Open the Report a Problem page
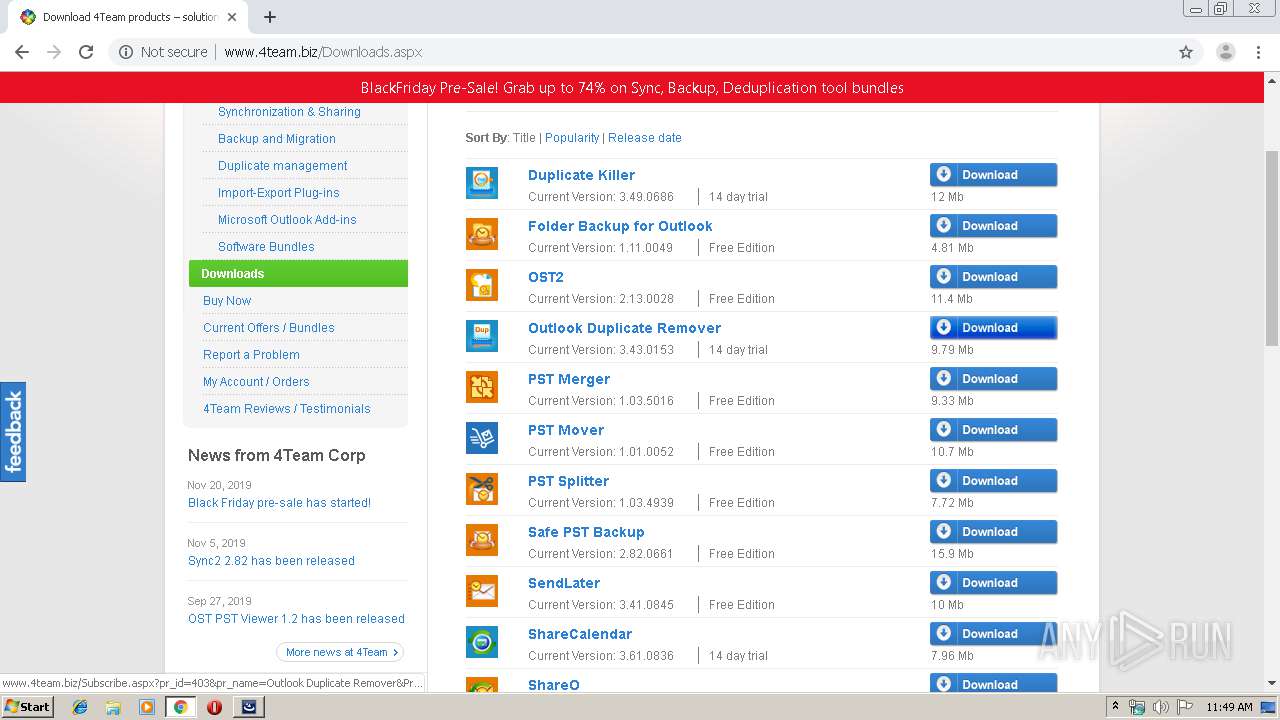1280x720 pixels. click(x=251, y=355)
